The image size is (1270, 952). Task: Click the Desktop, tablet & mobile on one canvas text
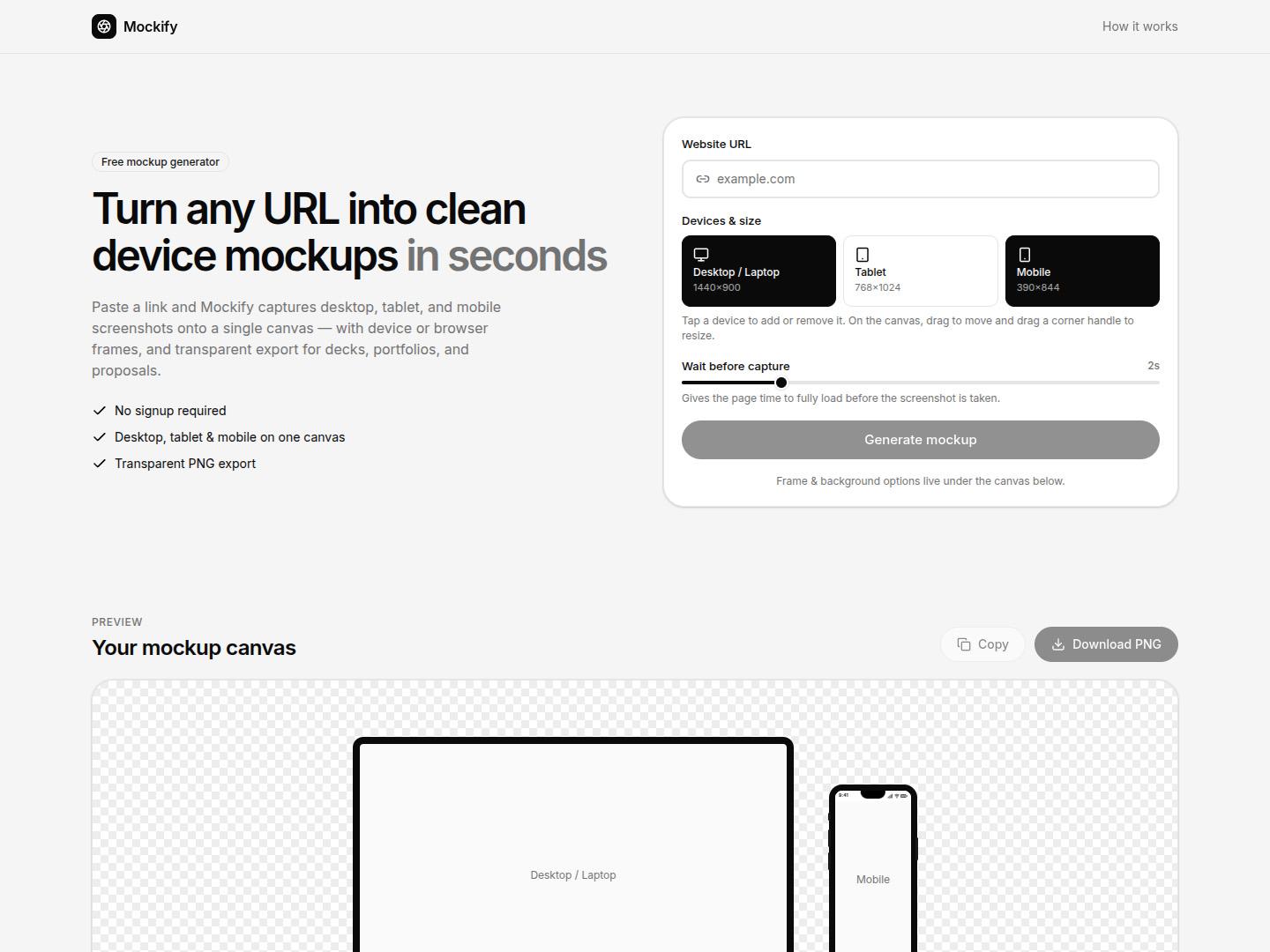[229, 437]
